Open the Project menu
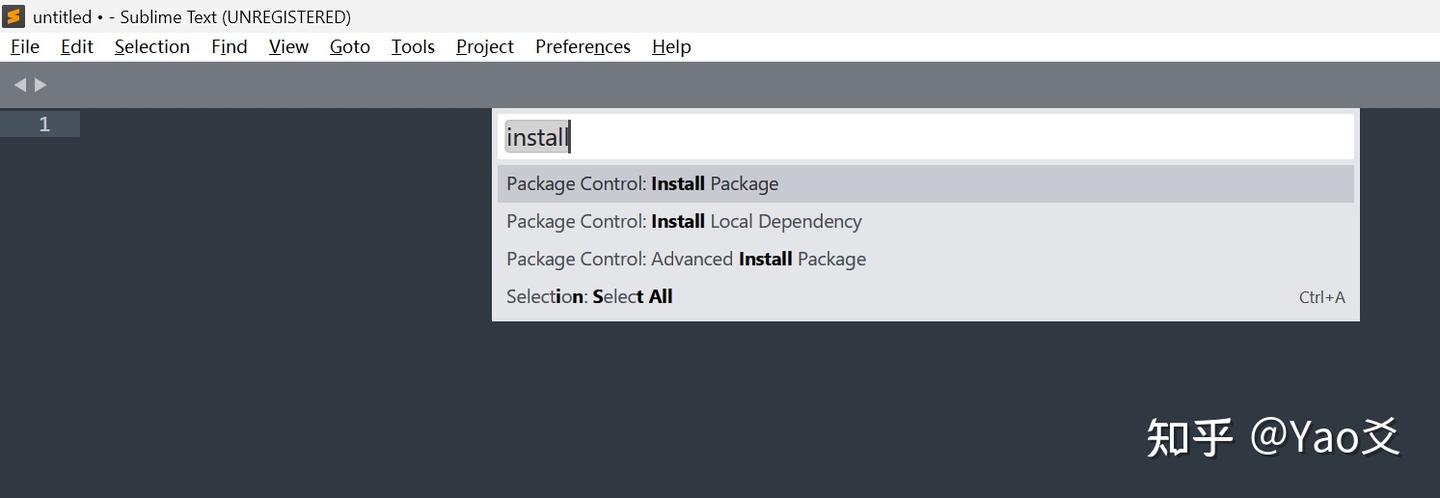This screenshot has width=1440, height=498. [485, 47]
